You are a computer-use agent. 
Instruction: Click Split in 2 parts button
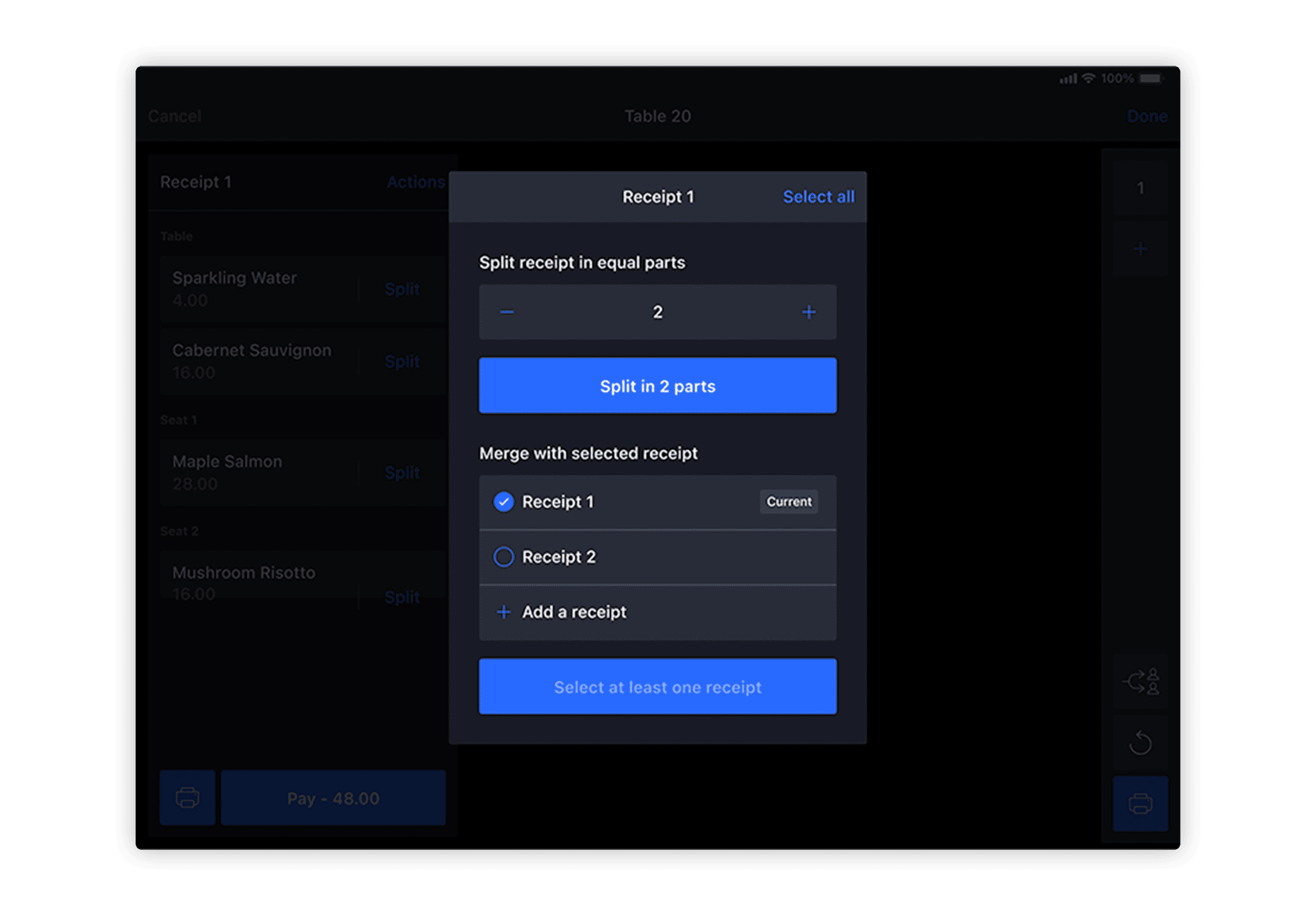click(657, 386)
